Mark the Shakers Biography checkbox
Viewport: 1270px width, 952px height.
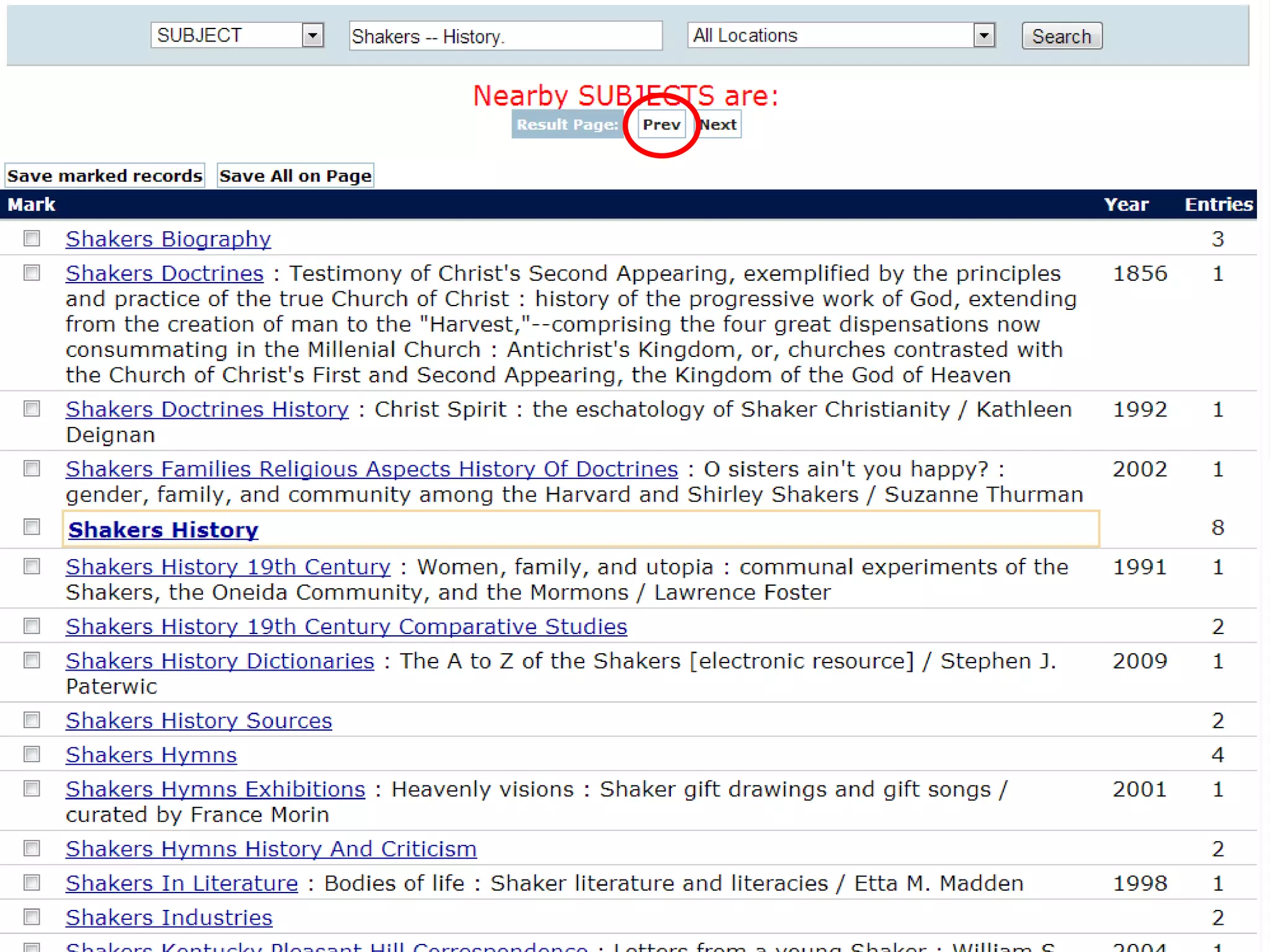tap(32, 239)
